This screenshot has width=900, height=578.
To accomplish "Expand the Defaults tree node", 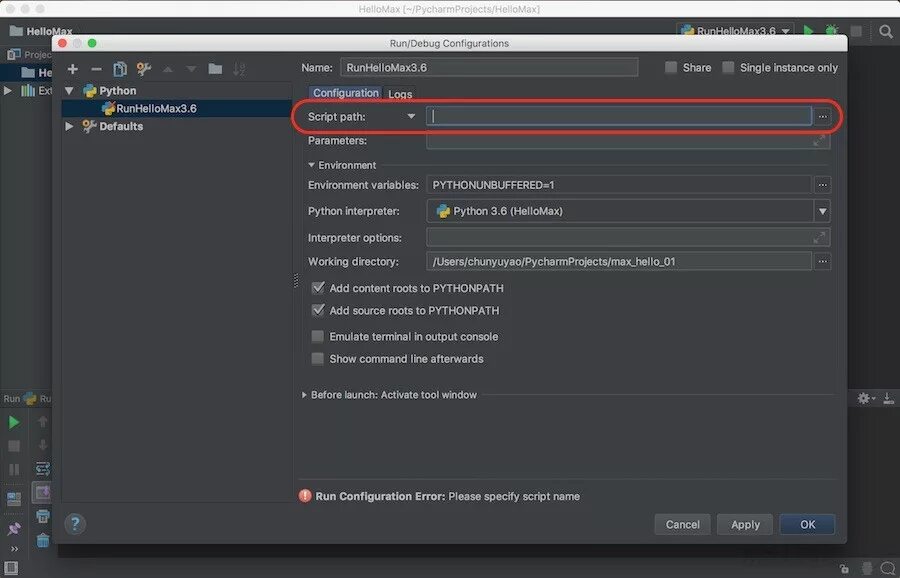I will coord(69,126).
